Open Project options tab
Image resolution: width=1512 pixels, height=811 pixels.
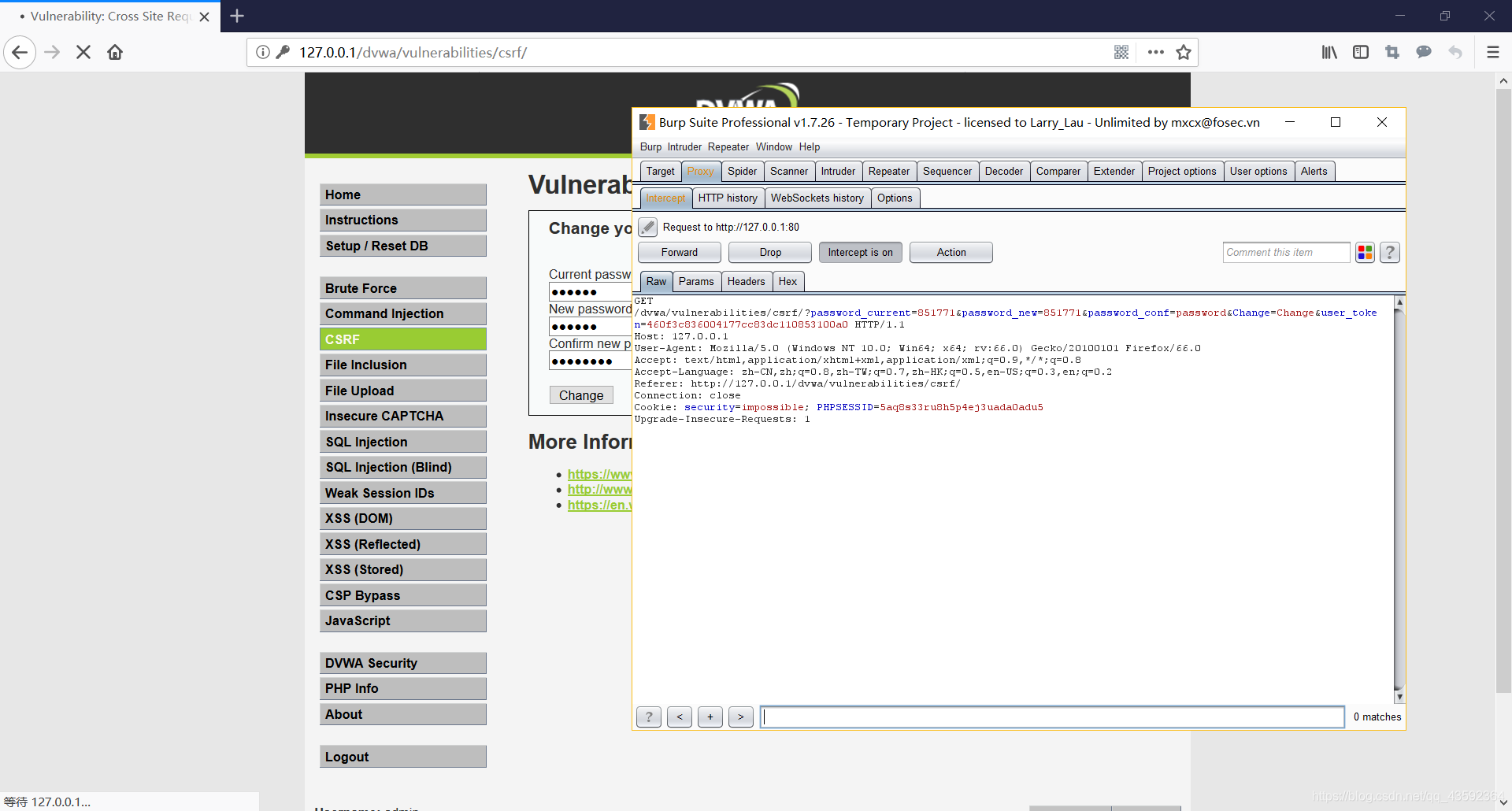pos(1182,172)
